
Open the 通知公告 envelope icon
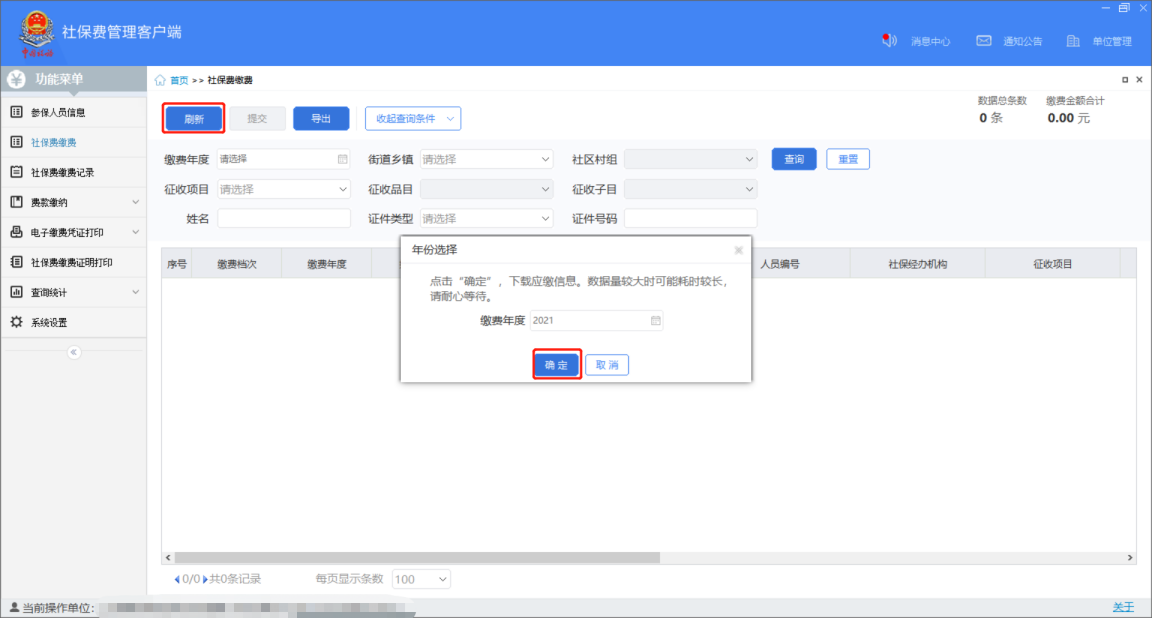pyautogui.click(x=984, y=41)
